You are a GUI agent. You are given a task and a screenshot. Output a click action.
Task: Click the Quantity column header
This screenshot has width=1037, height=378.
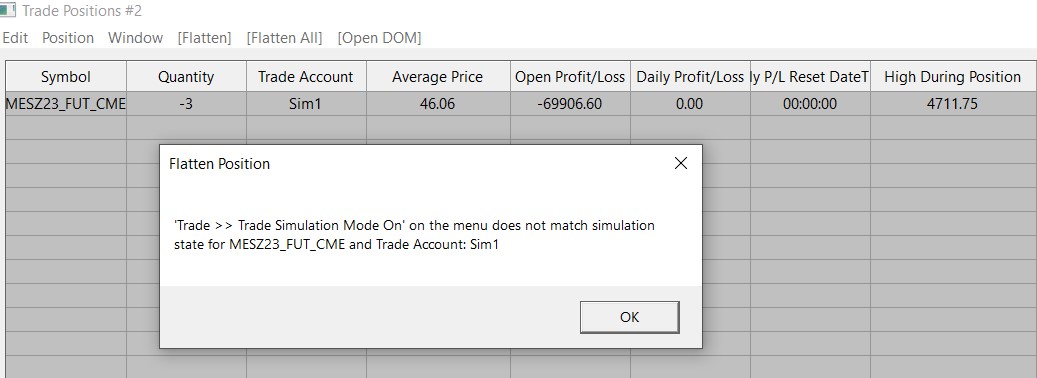(x=187, y=77)
